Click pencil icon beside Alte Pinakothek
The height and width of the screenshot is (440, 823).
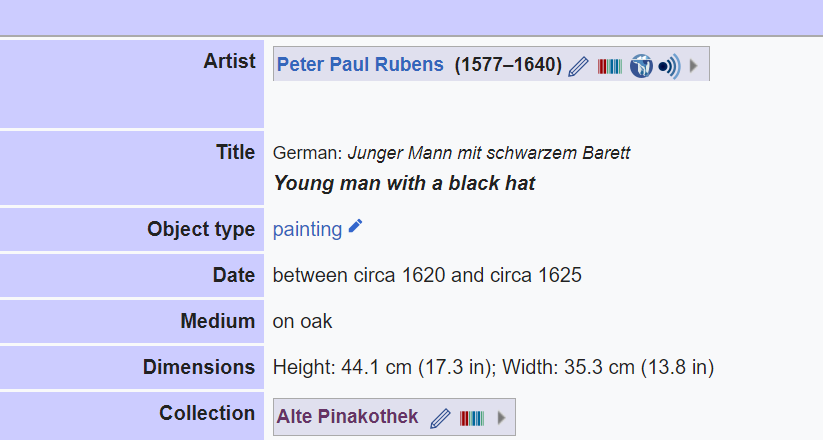(x=440, y=418)
